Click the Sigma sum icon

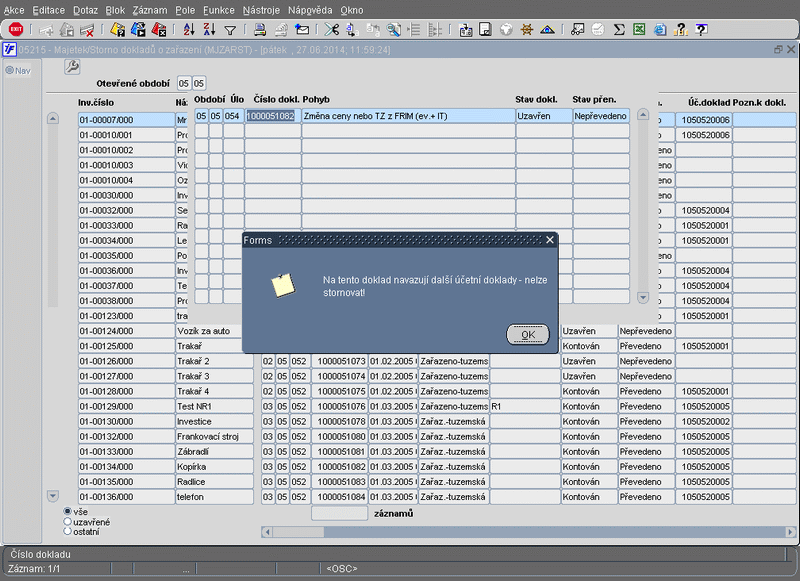(619, 30)
